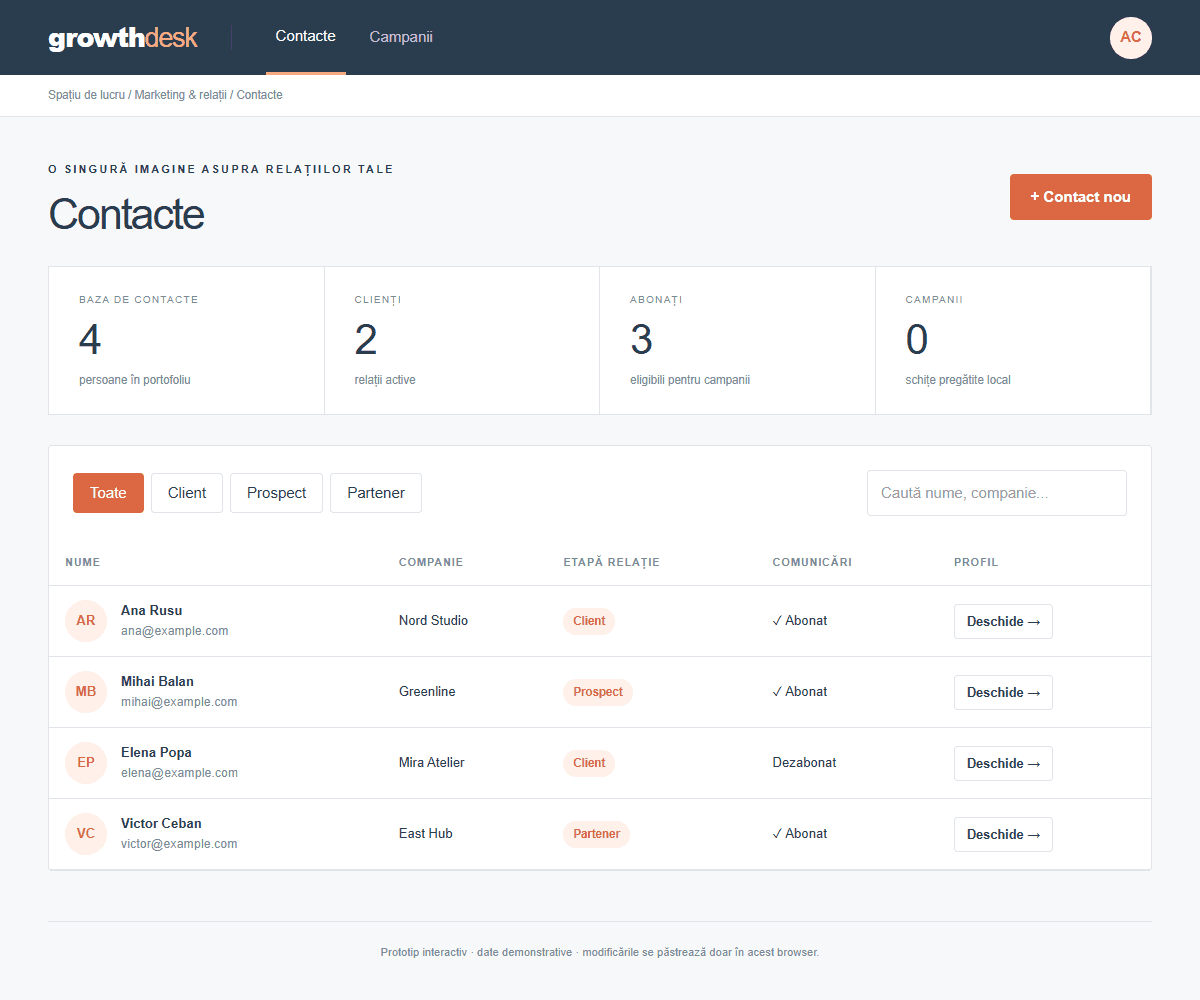Open Victor Ceban's profile with Deschide

coord(1003,834)
